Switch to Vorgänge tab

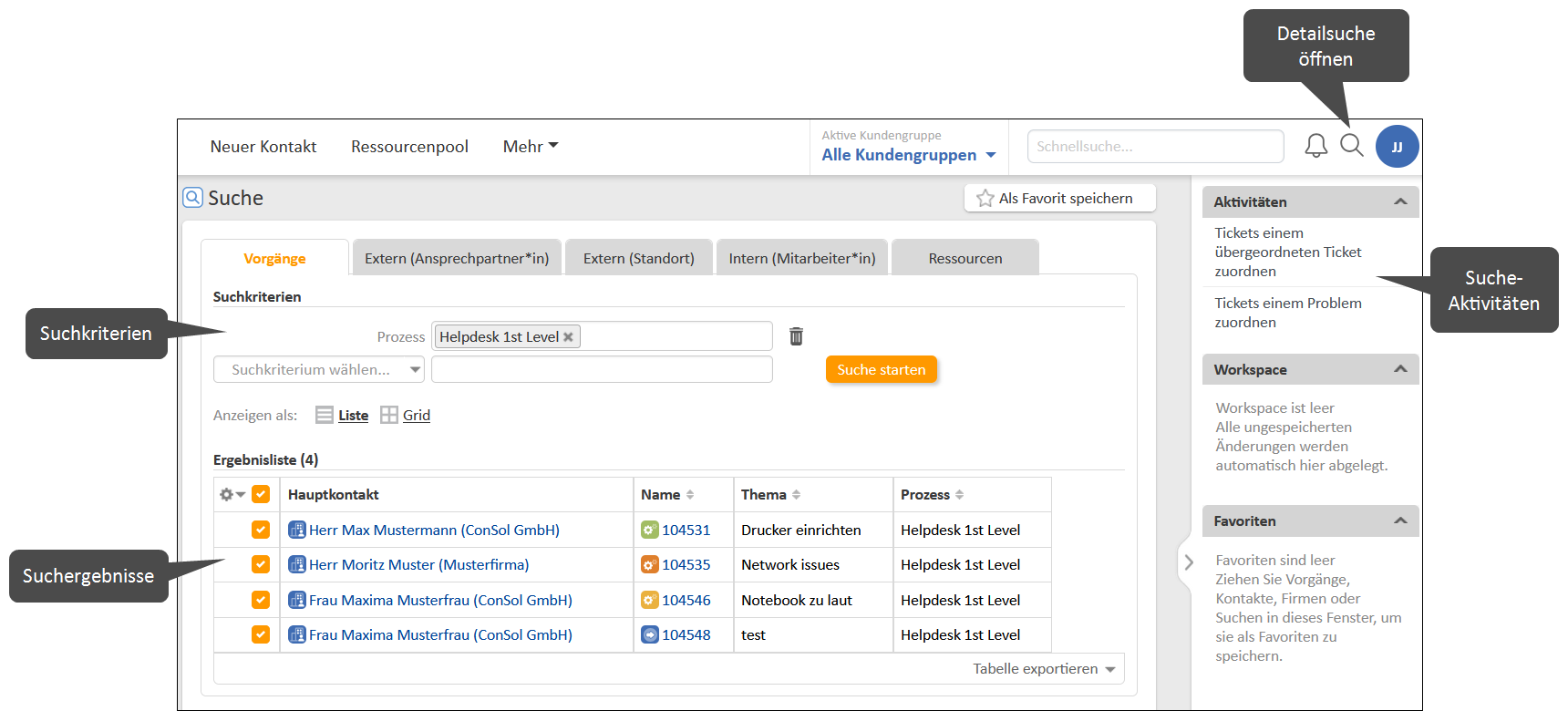pos(274,258)
